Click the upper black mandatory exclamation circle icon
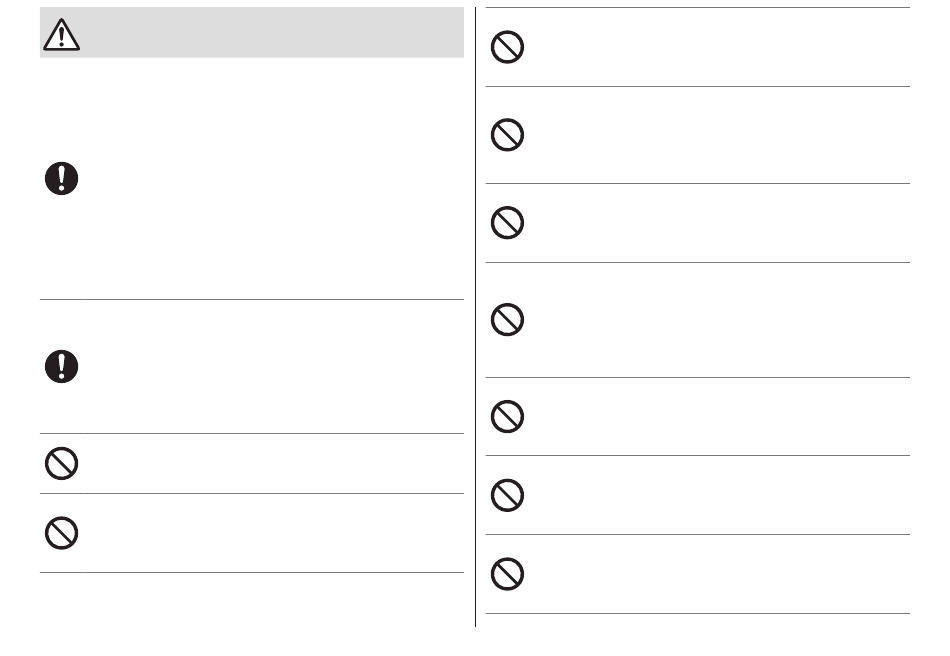The height and width of the screenshot is (656, 950). pyautogui.click(x=62, y=179)
